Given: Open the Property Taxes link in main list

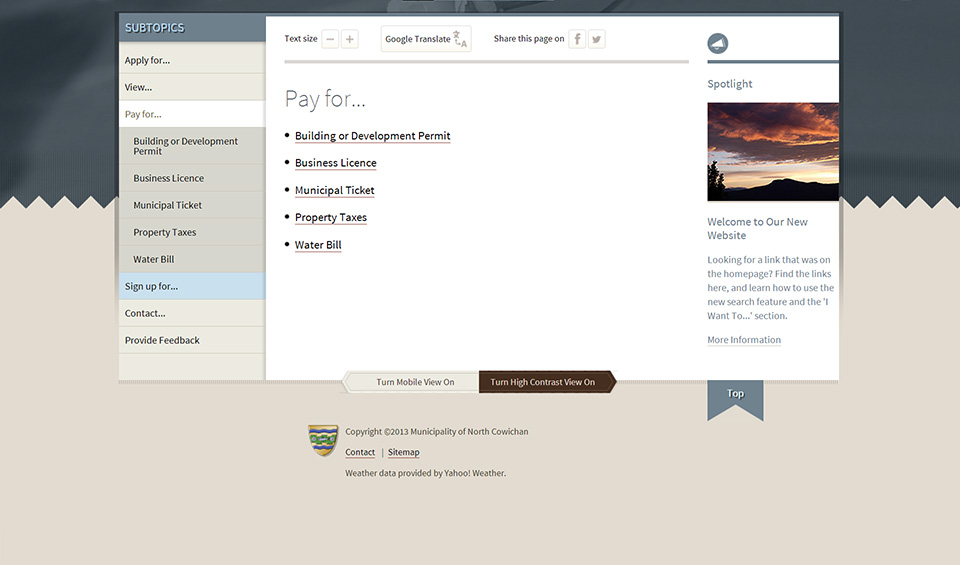Looking at the screenshot, I should click(331, 217).
